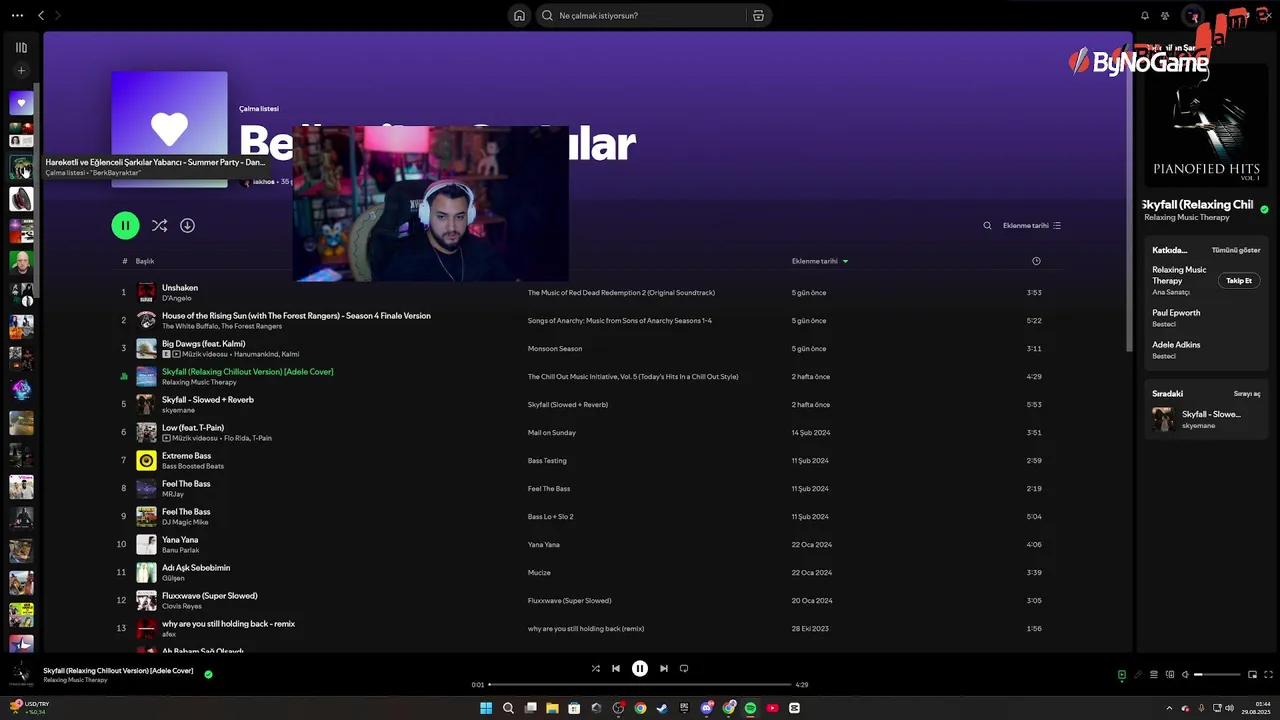Collapse the Your Library sidebar icon
The image size is (1280, 720).
pos(21,47)
